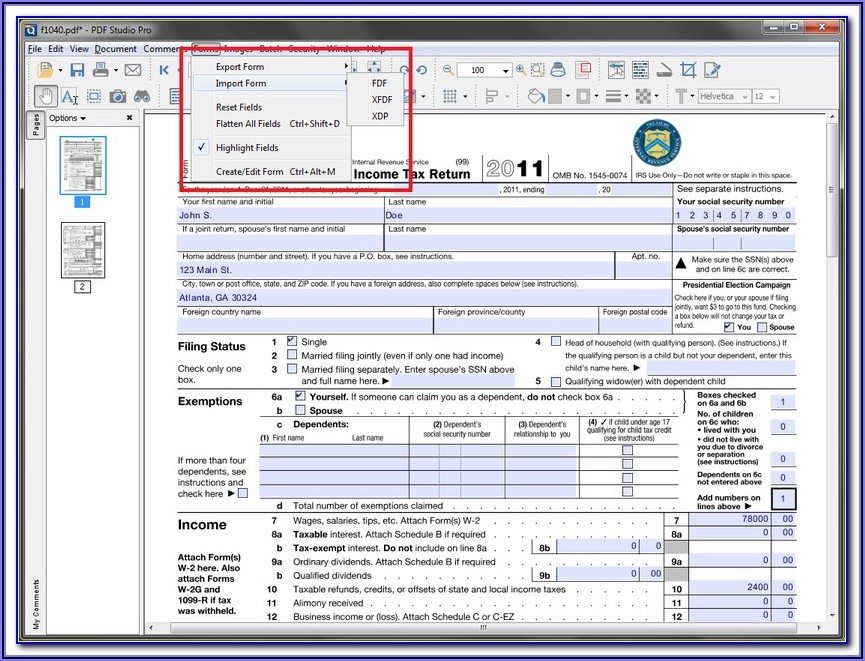Check the Spouse exemption checkbox
Viewport: 865px width, 661px height.
(300, 410)
